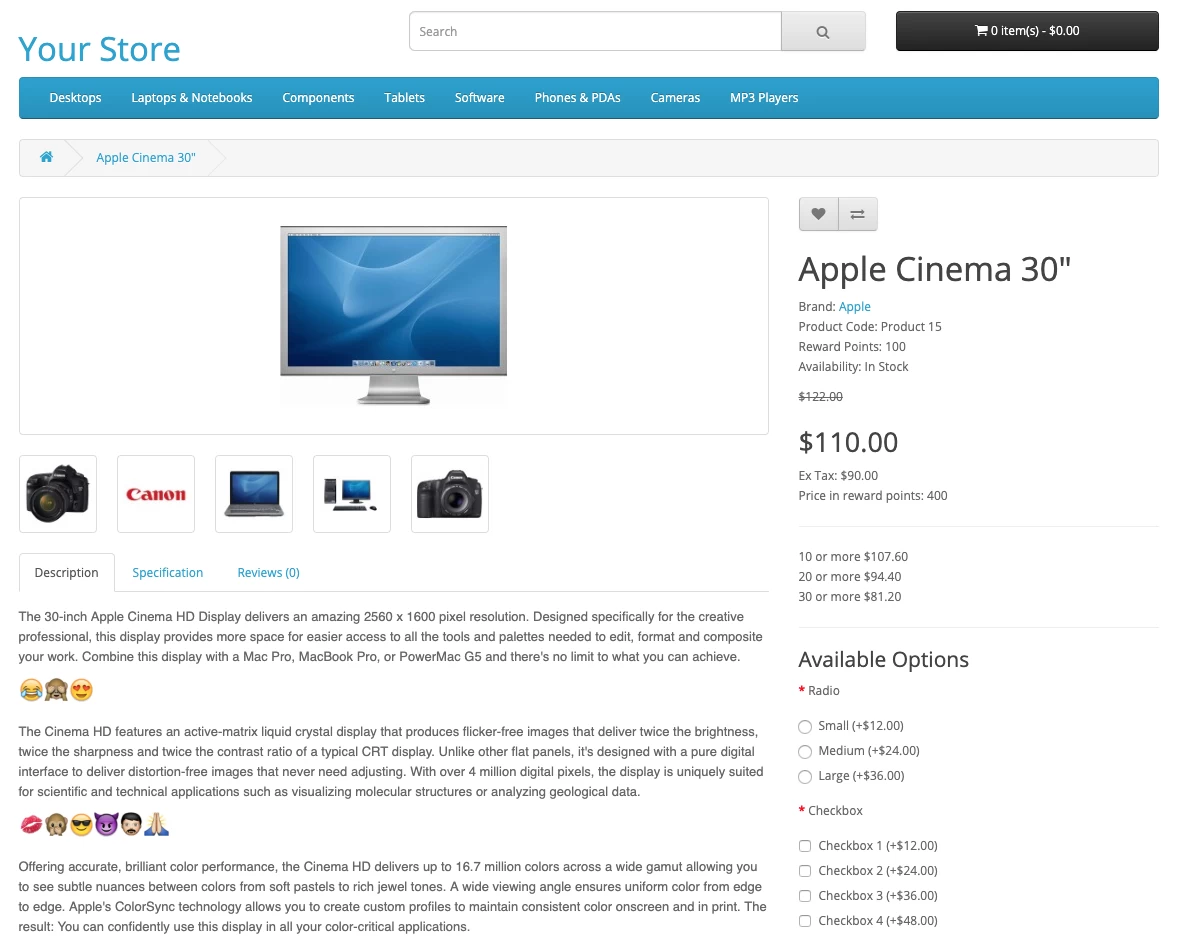
Task: Enable Checkbox 4 (+$48.00)
Action: coord(805,921)
